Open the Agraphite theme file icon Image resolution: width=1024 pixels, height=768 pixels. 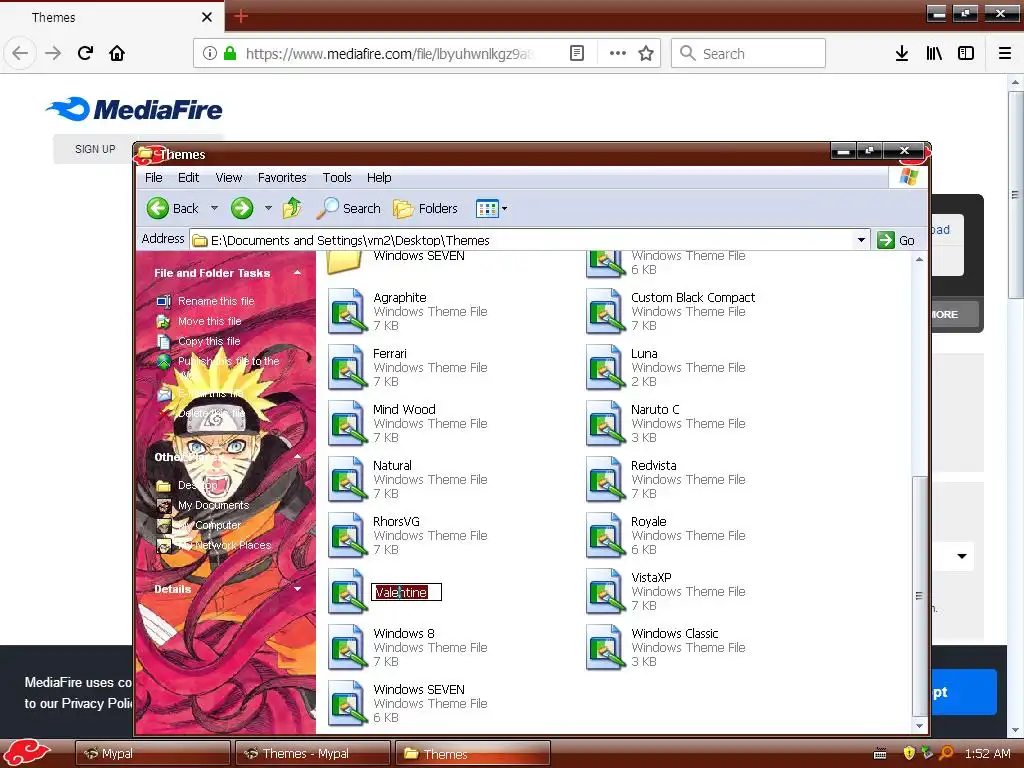(x=347, y=312)
